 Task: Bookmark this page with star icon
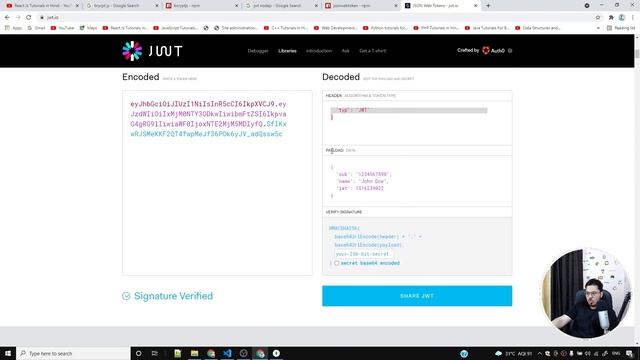(598, 18)
